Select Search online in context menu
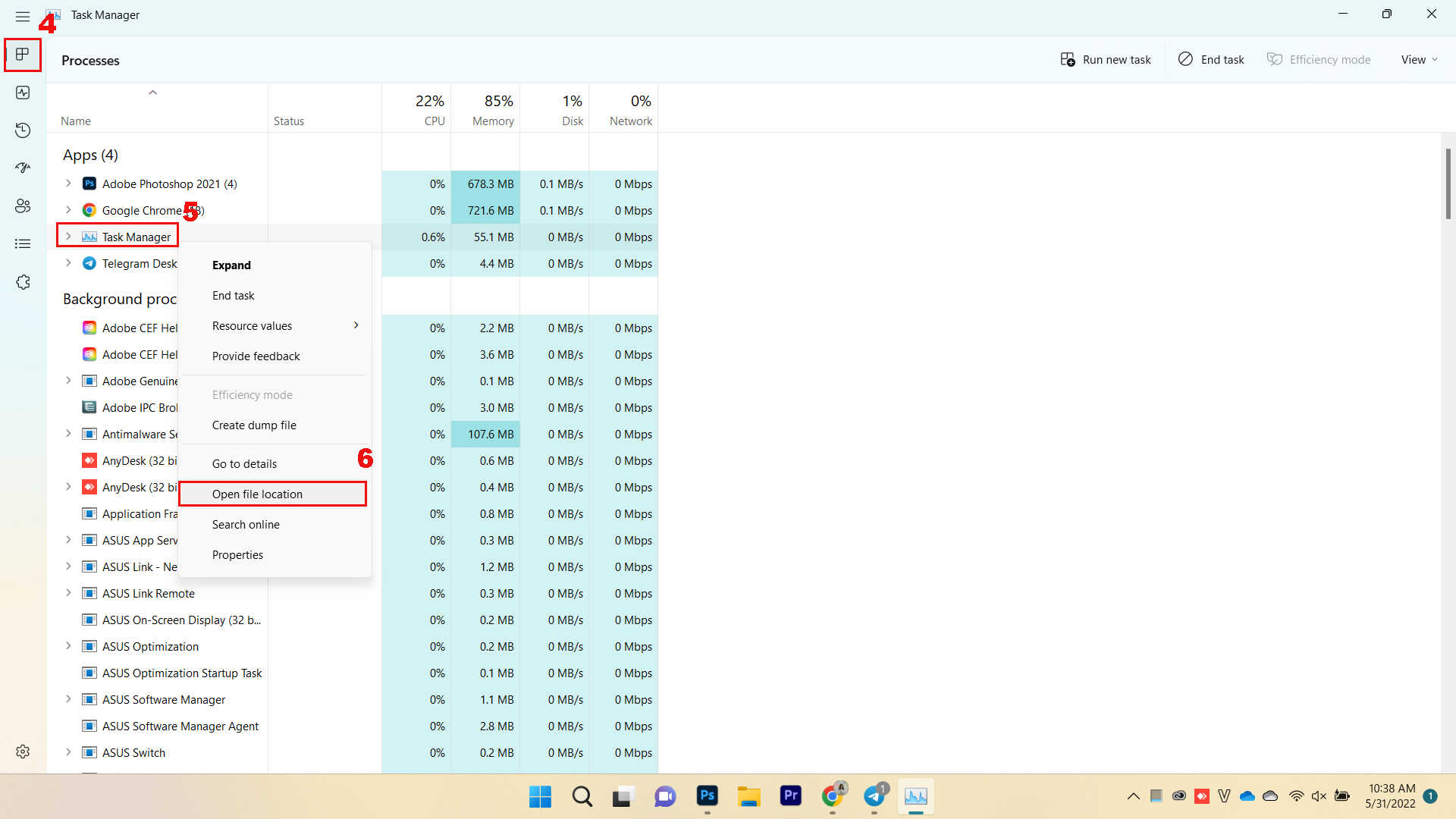 tap(275, 525)
